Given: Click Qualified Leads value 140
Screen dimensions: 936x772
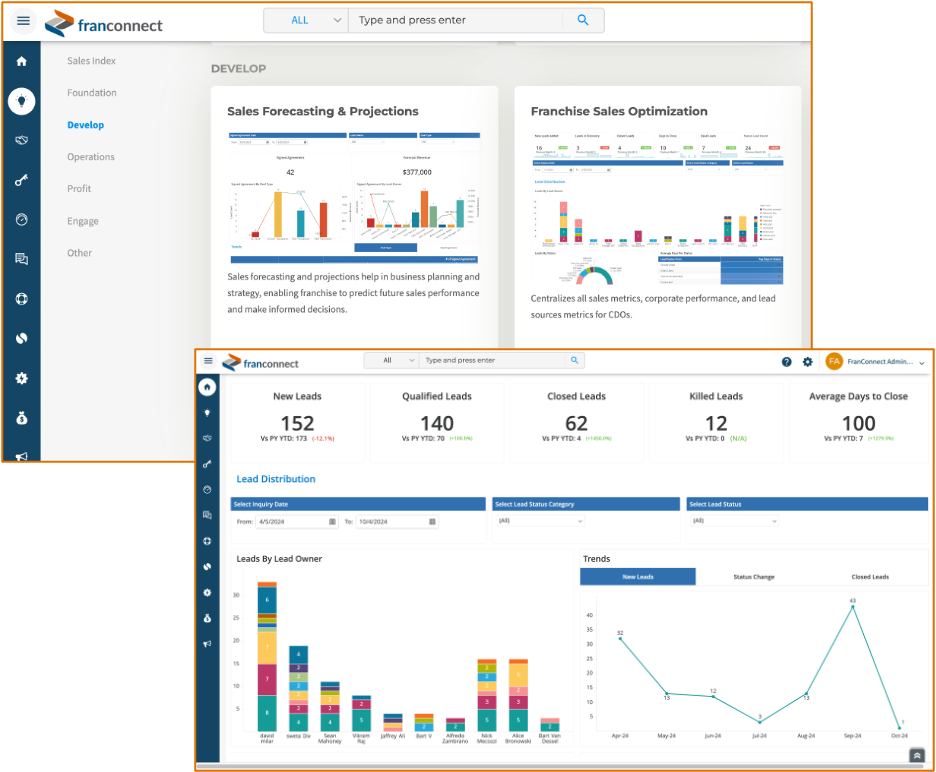Looking at the screenshot, I should [437, 423].
